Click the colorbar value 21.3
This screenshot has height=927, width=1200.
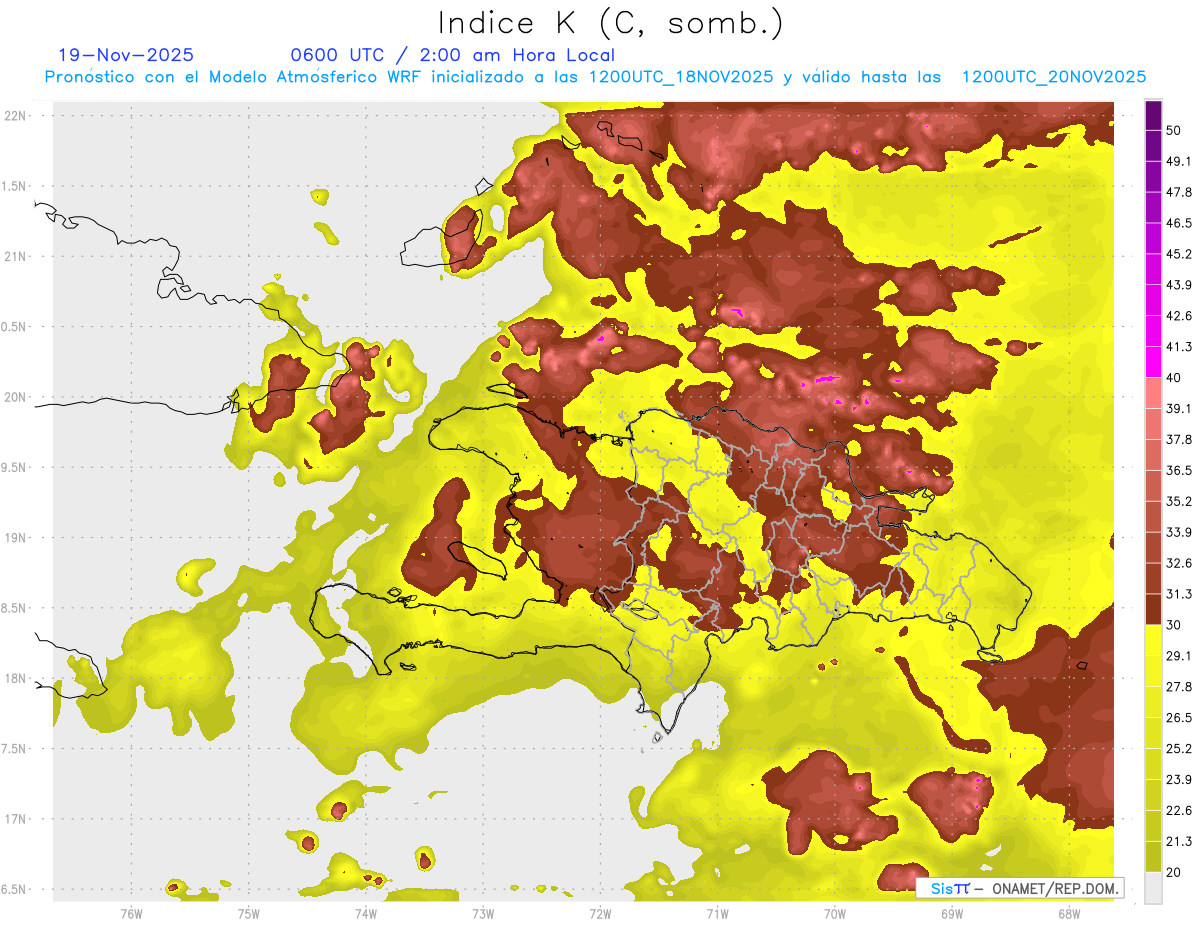(x=1179, y=841)
